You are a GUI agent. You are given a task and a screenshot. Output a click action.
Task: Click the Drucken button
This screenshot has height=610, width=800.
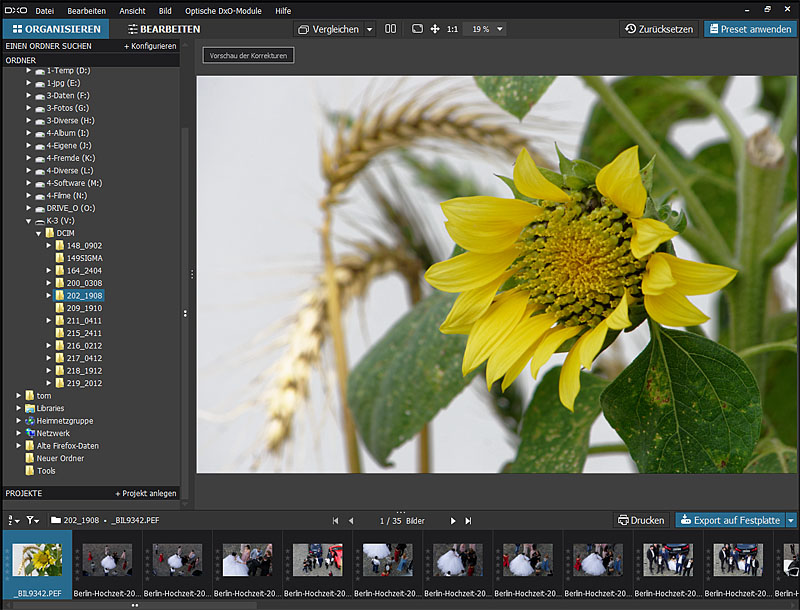pyautogui.click(x=642, y=520)
